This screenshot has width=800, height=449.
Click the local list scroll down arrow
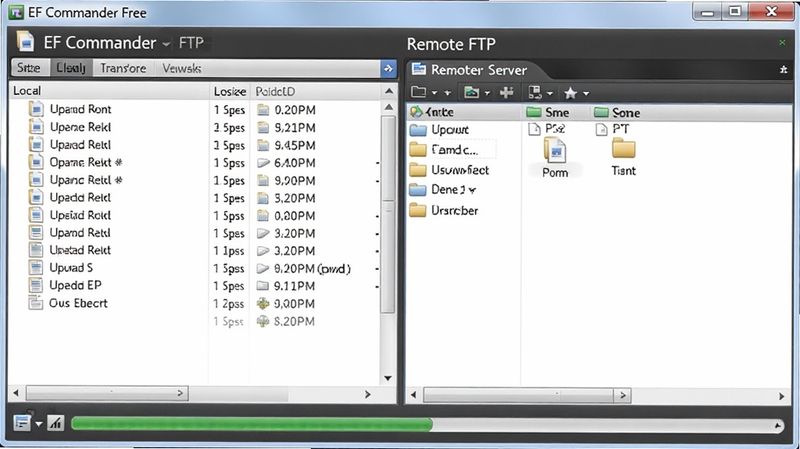click(388, 378)
